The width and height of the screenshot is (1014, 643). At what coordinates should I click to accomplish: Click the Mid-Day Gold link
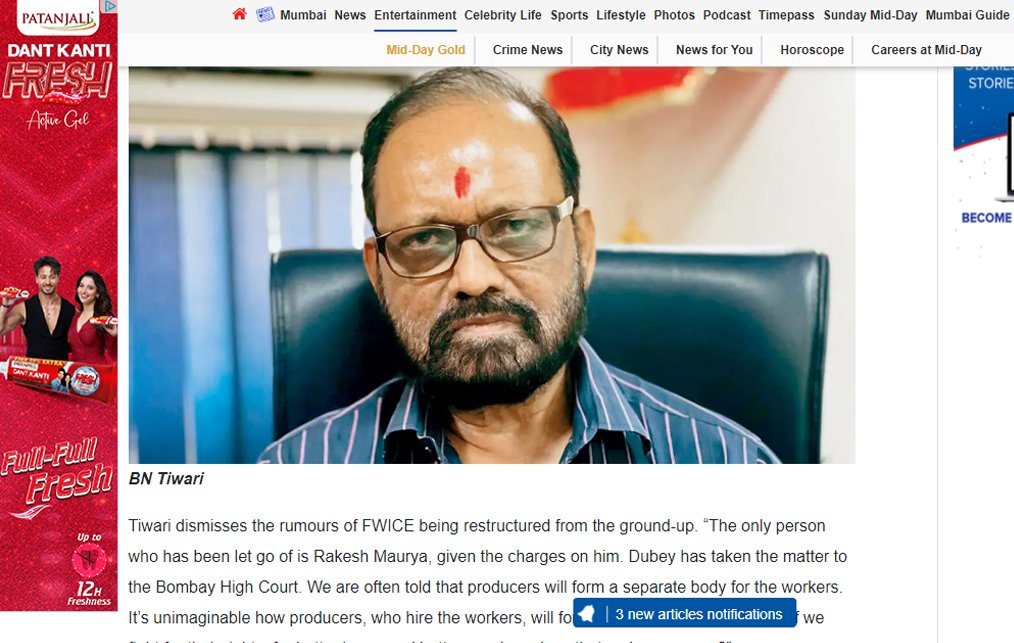coord(426,50)
